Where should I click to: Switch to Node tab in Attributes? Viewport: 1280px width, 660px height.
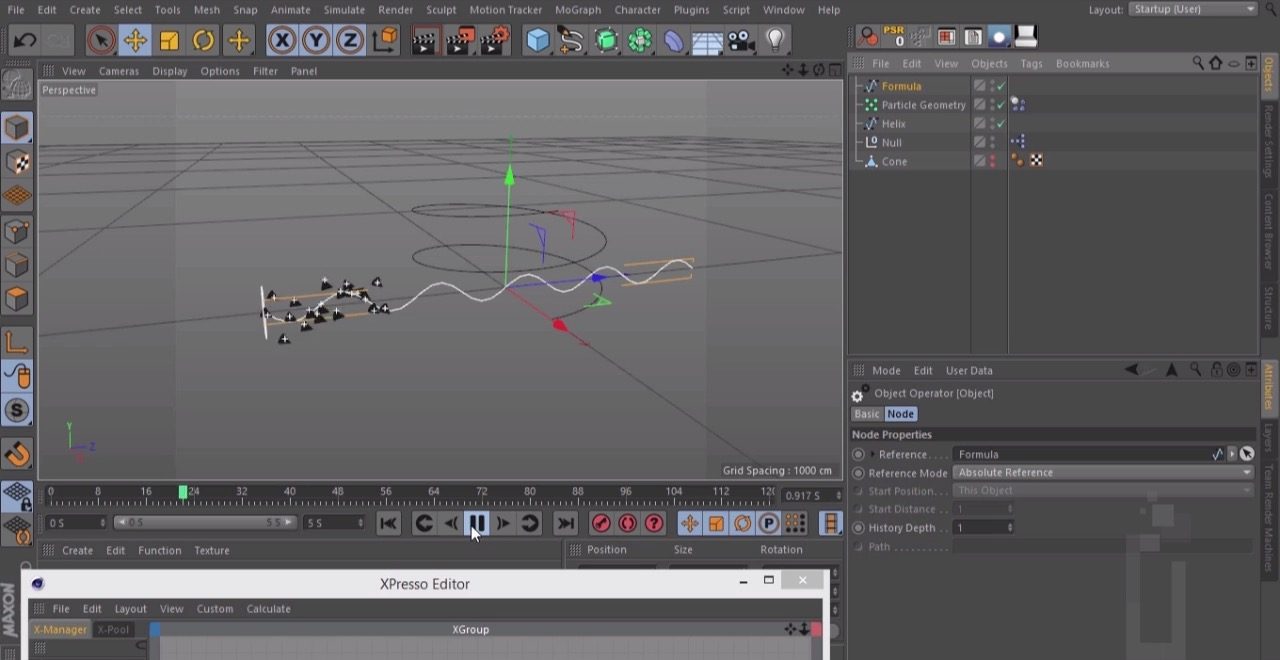[900, 414]
